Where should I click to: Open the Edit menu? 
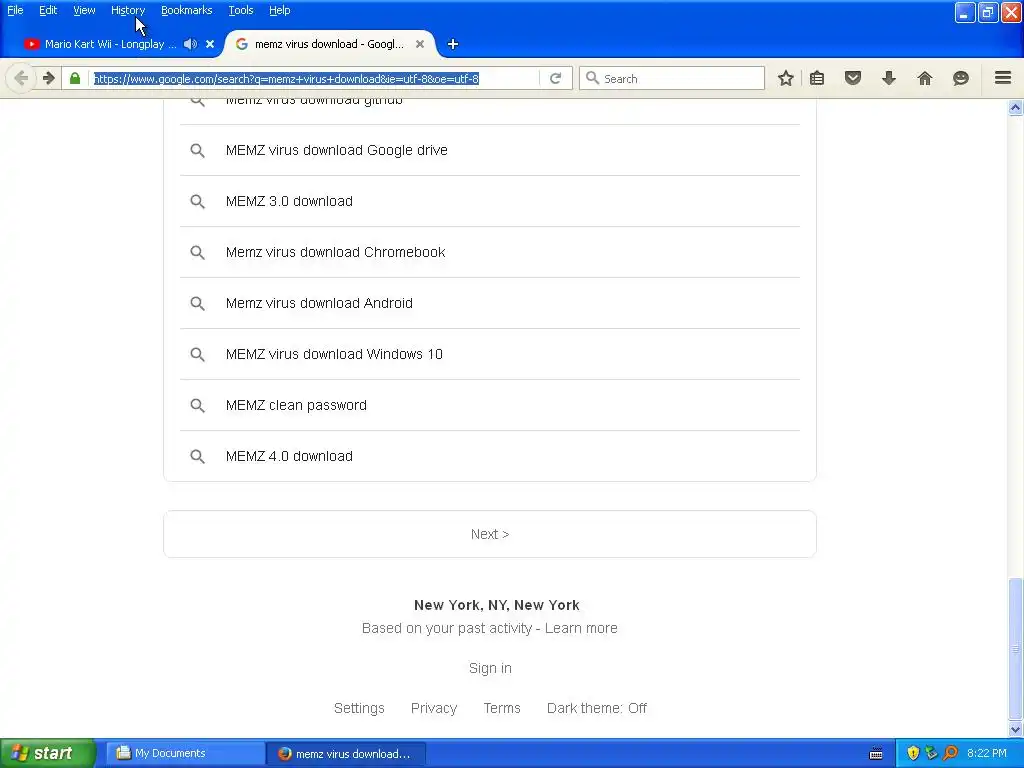pos(48,10)
